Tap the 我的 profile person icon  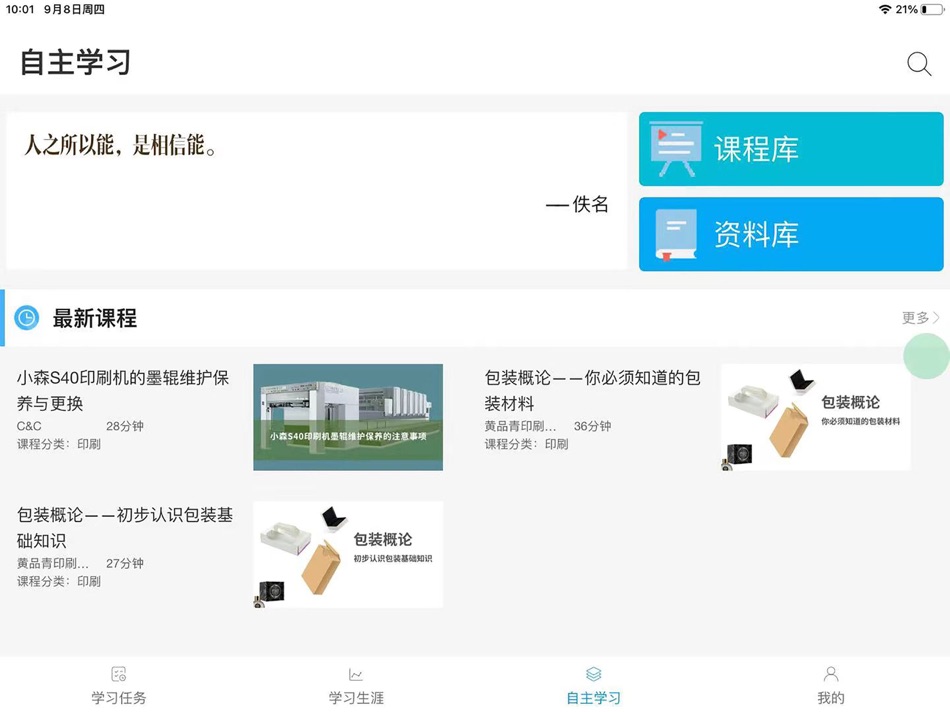pos(831,674)
